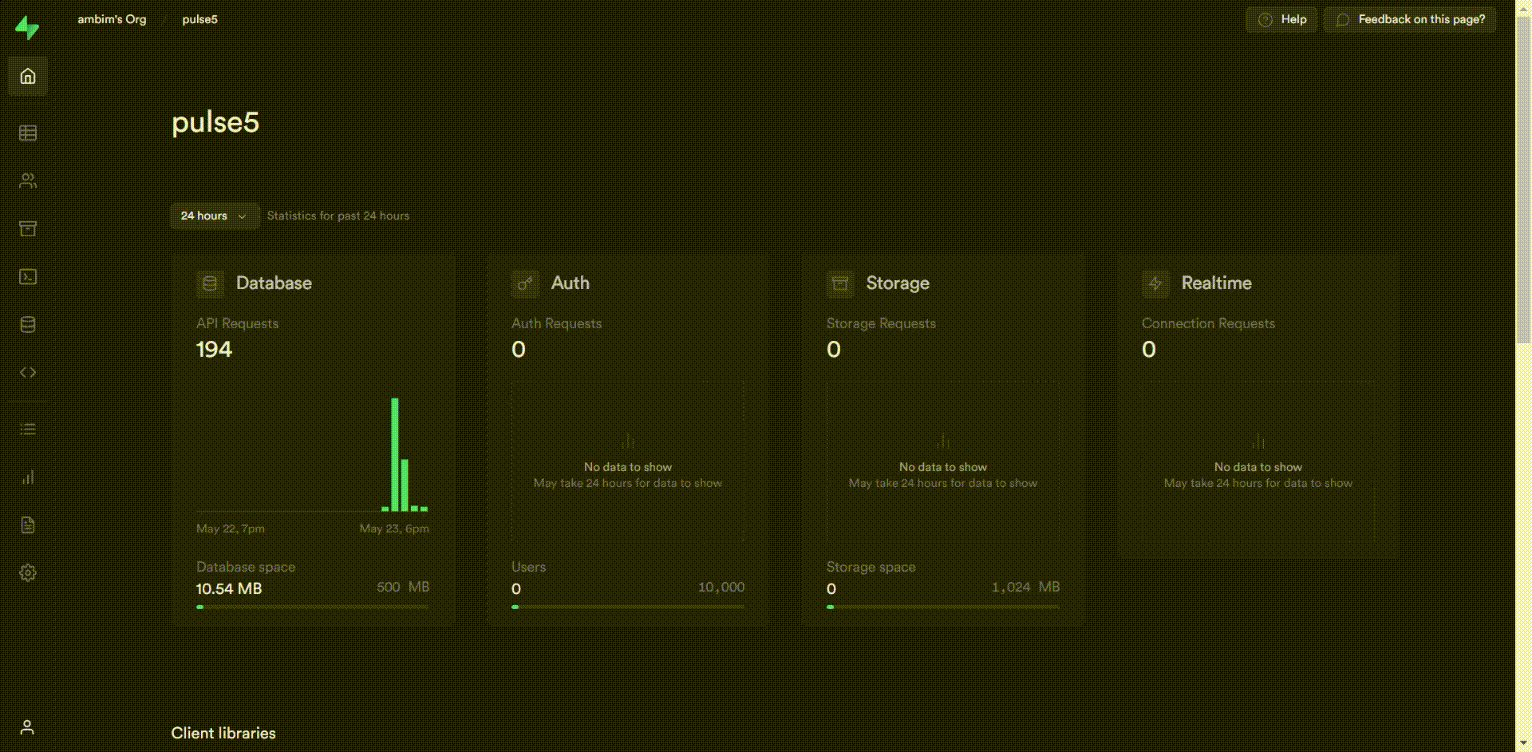This screenshot has width=1532, height=752.
Task: Open the Help button
Action: coord(1282,20)
